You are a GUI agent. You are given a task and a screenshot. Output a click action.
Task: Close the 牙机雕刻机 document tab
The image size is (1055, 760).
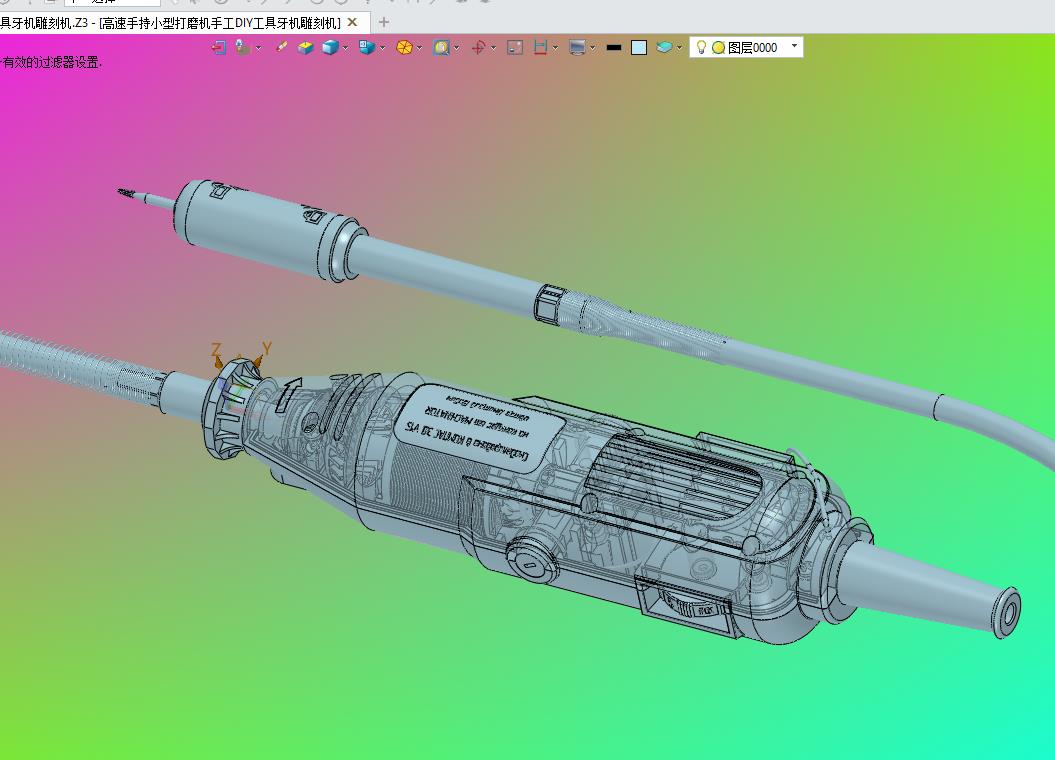(352, 22)
